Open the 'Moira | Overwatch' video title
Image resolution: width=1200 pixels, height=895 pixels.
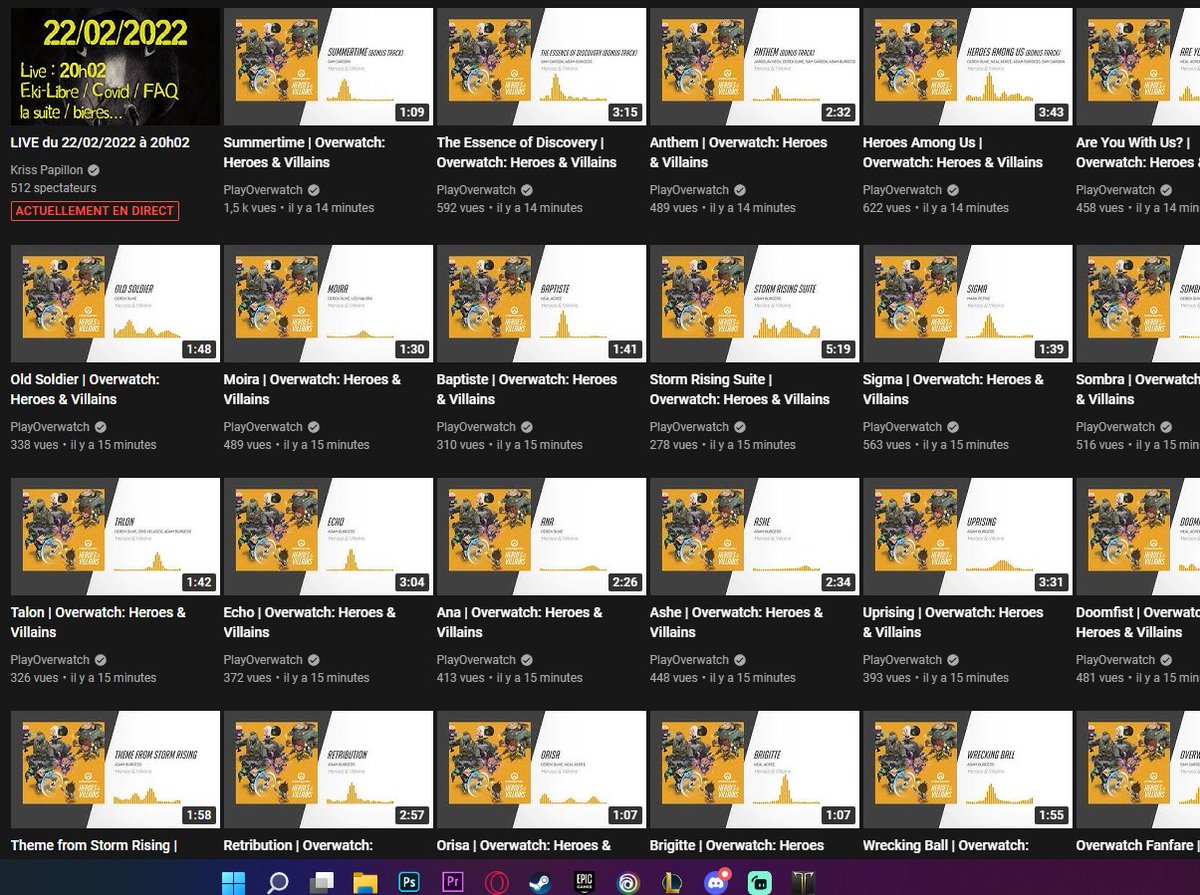pyautogui.click(x=312, y=389)
